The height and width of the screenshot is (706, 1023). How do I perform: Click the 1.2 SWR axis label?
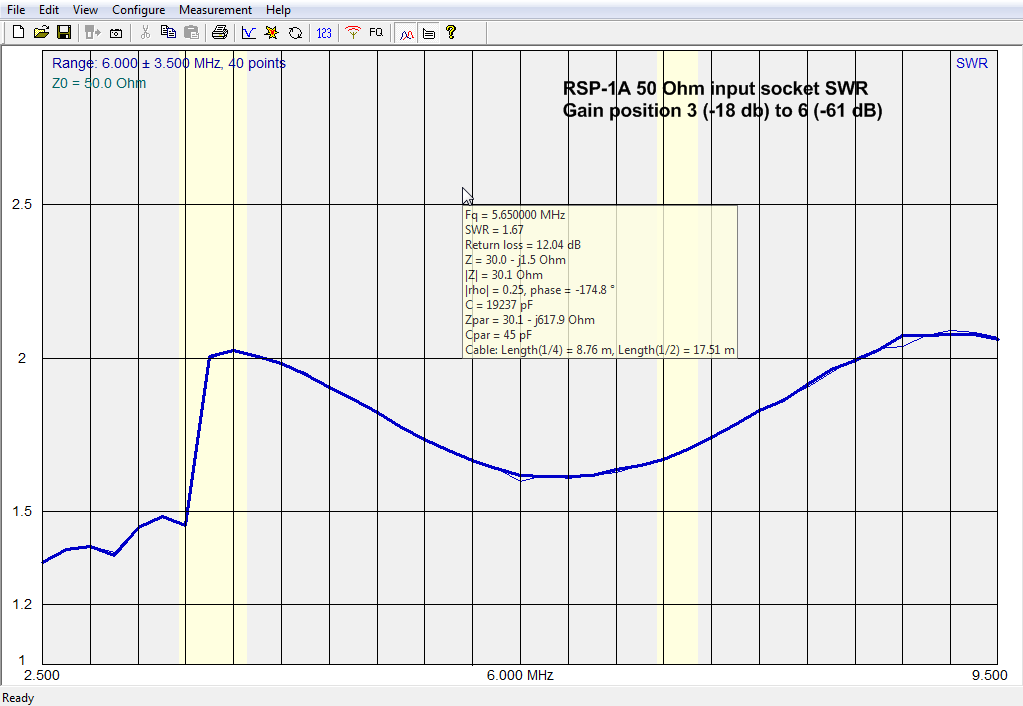22,604
